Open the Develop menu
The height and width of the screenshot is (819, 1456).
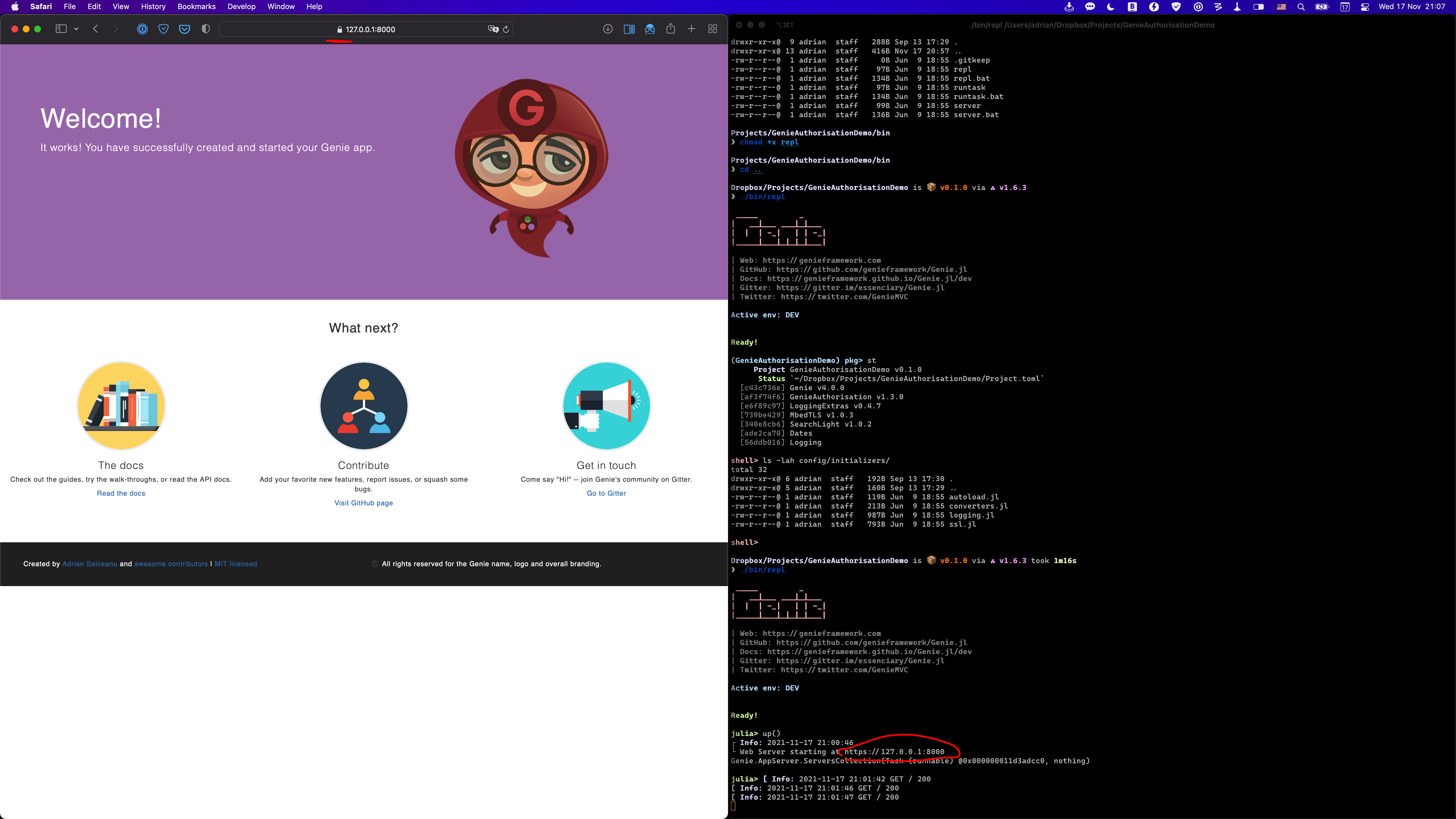click(241, 7)
